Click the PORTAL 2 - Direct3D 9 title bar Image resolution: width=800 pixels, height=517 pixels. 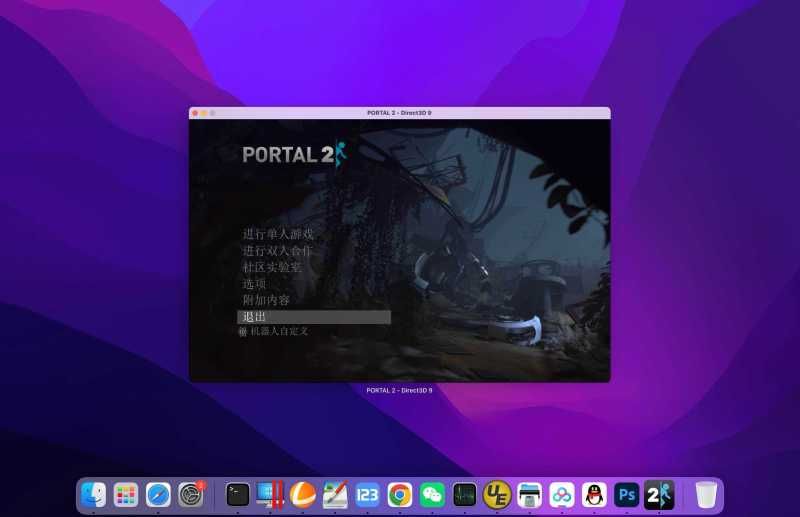coord(399,113)
